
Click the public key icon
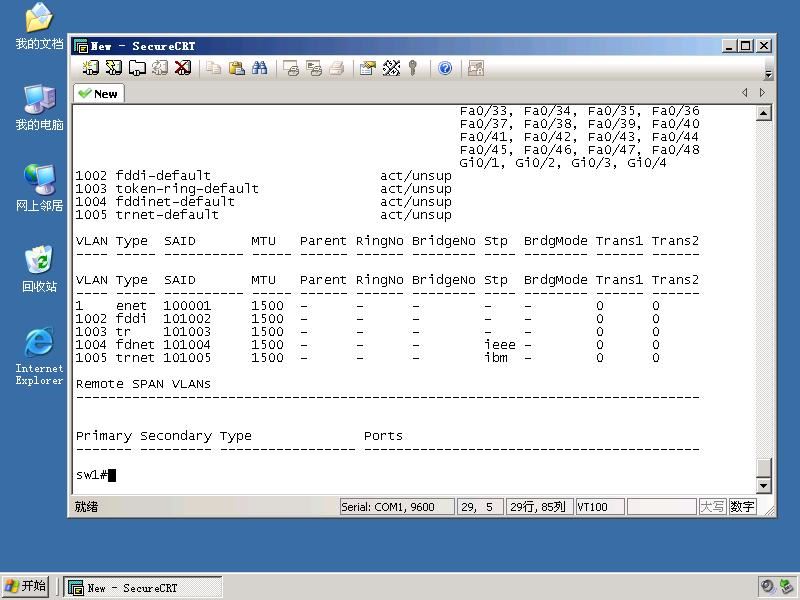(413, 68)
